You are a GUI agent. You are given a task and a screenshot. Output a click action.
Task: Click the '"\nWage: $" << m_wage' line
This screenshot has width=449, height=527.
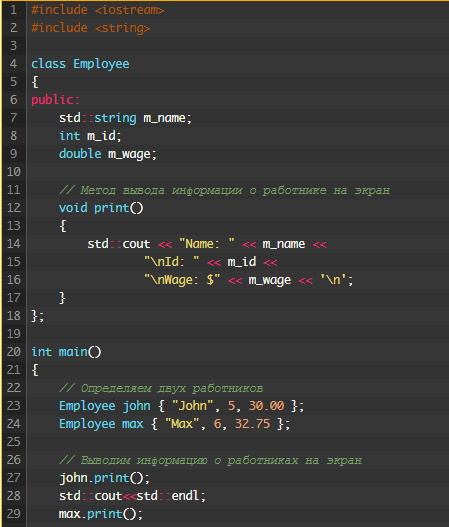pos(249,280)
